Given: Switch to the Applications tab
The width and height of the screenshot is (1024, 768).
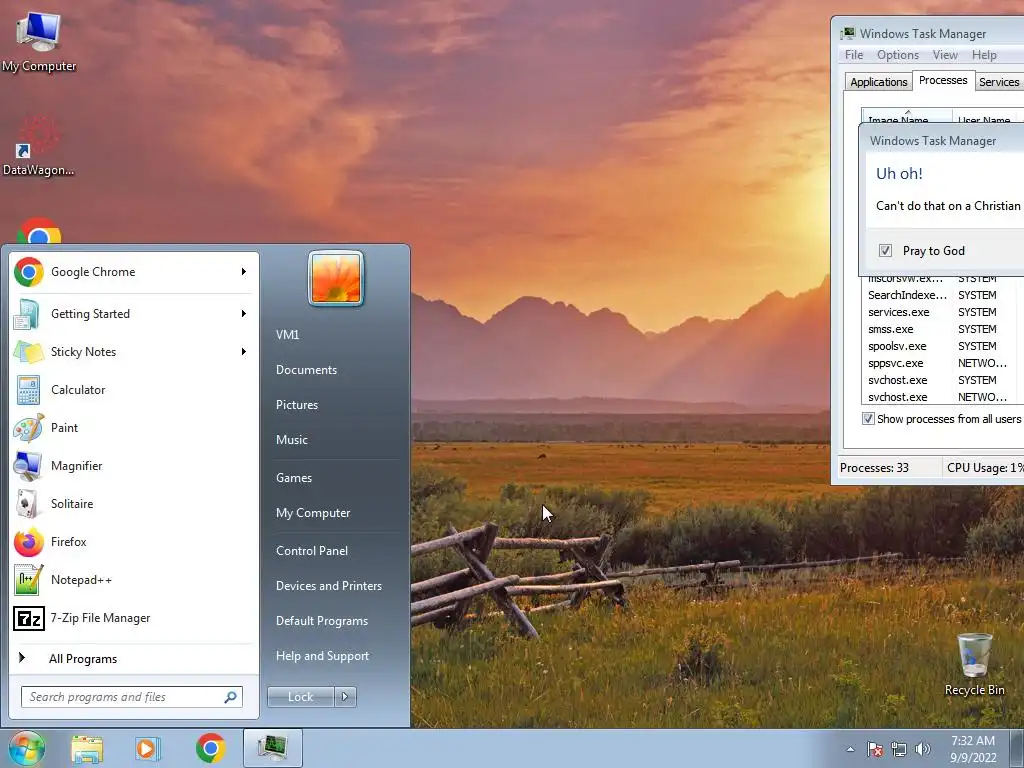Looking at the screenshot, I should pos(878,82).
